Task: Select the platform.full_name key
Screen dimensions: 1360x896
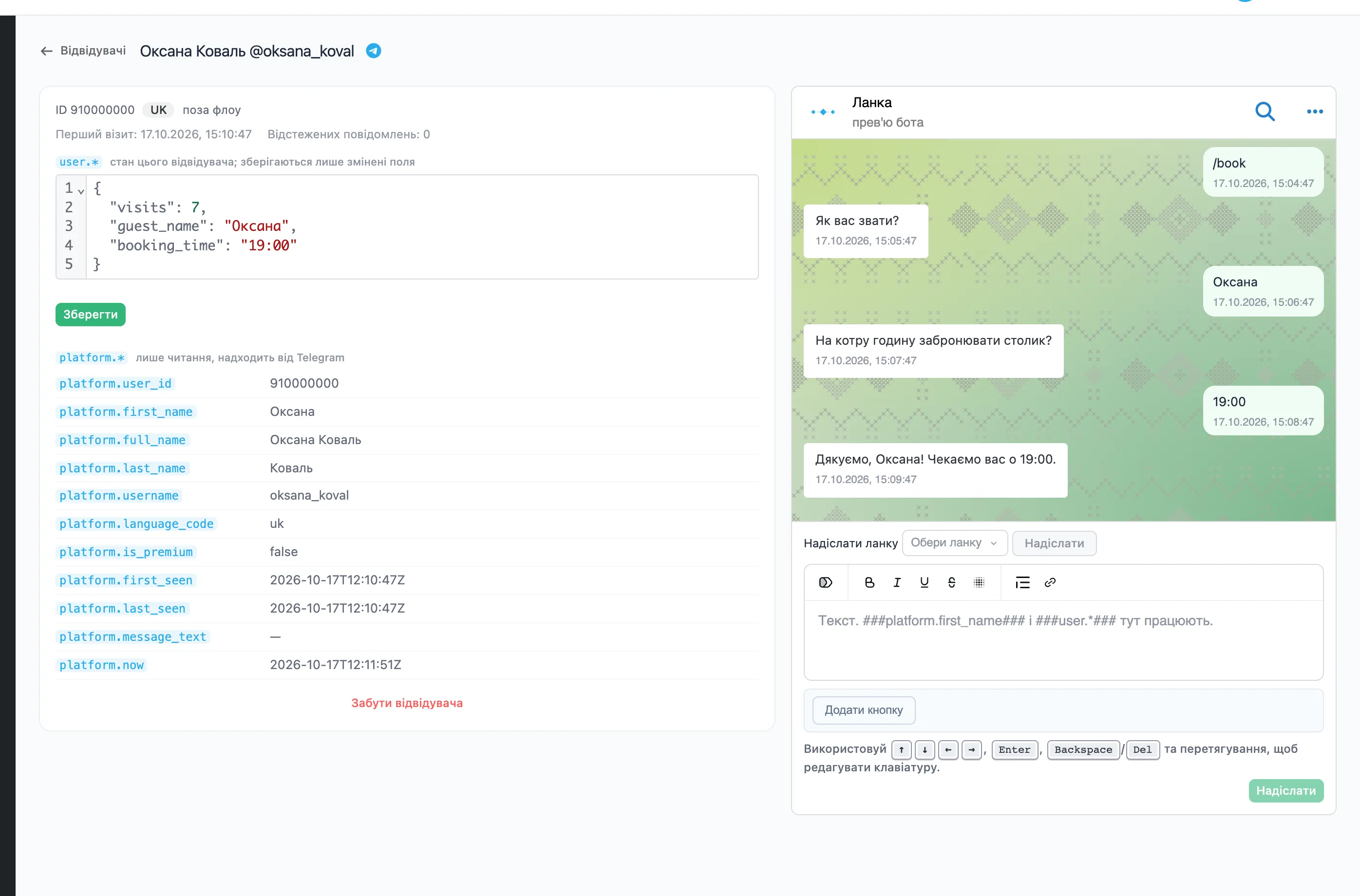Action: pos(122,440)
